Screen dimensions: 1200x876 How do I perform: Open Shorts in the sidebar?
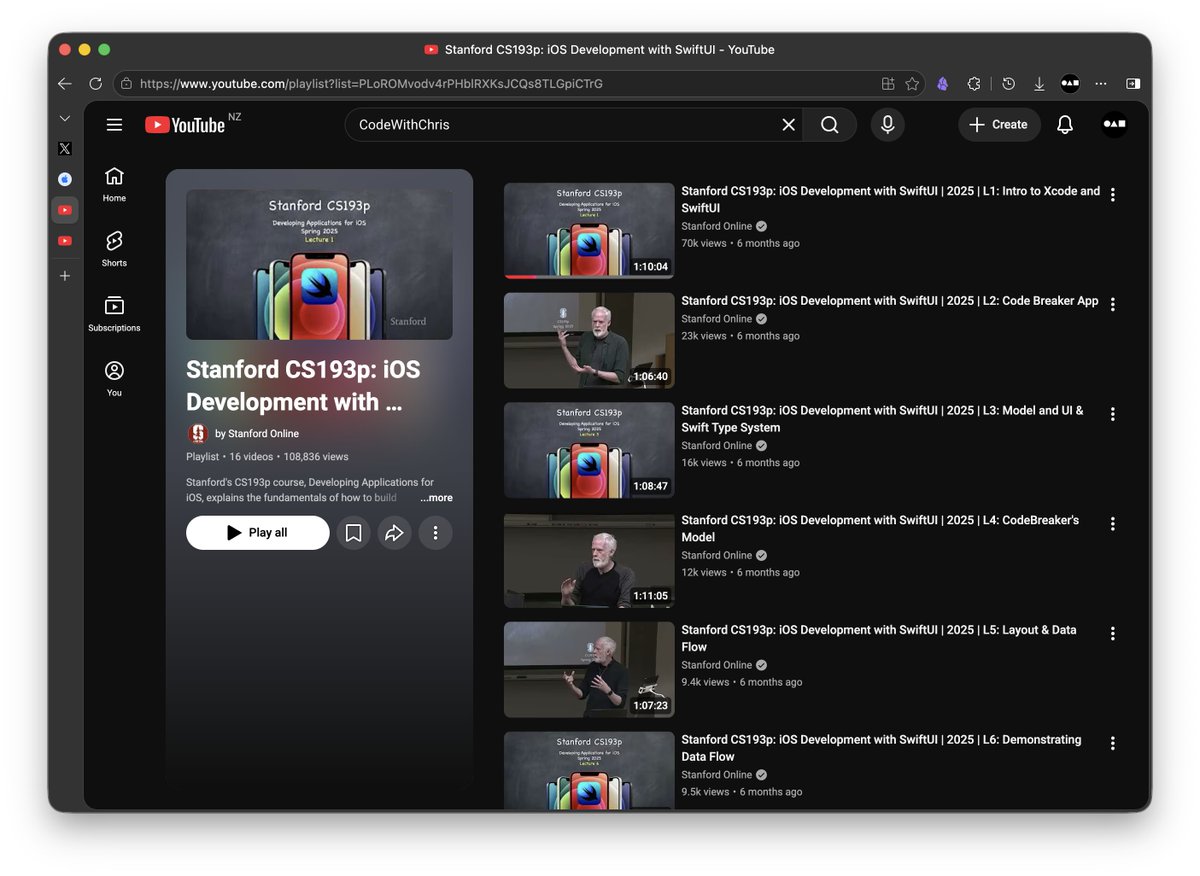(x=114, y=249)
